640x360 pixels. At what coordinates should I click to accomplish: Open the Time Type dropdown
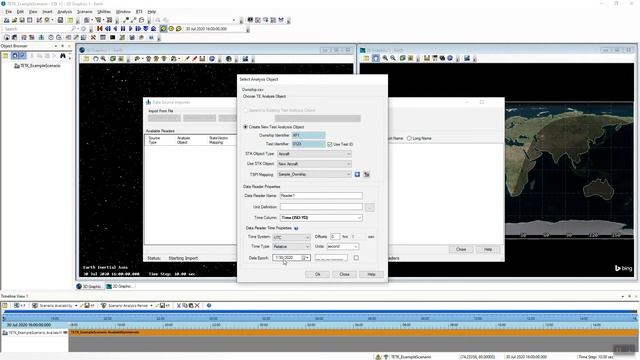coord(291,247)
